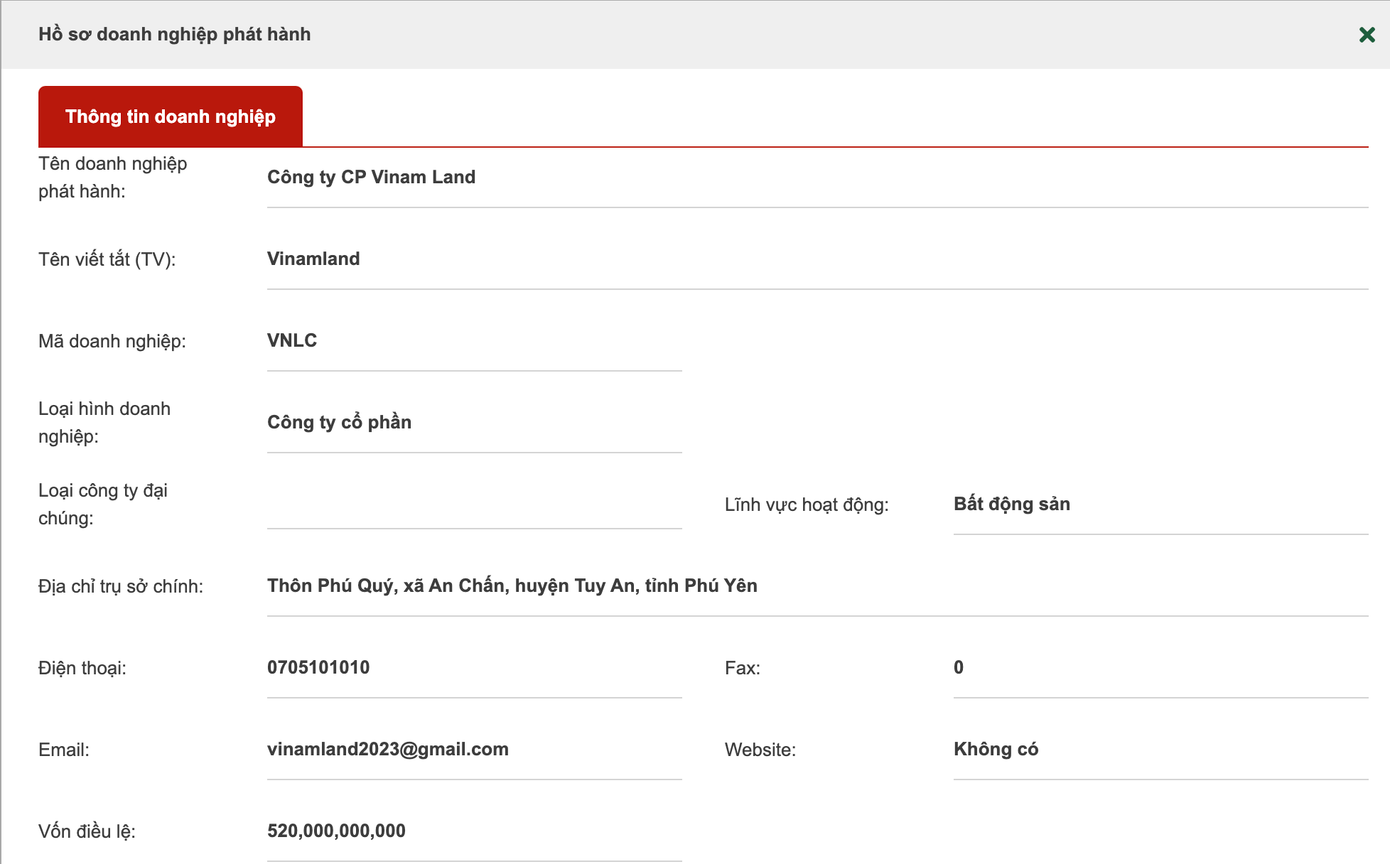
Task: Click the Hồ sơ doanh nghiệp phát hành title
Action: [174, 34]
